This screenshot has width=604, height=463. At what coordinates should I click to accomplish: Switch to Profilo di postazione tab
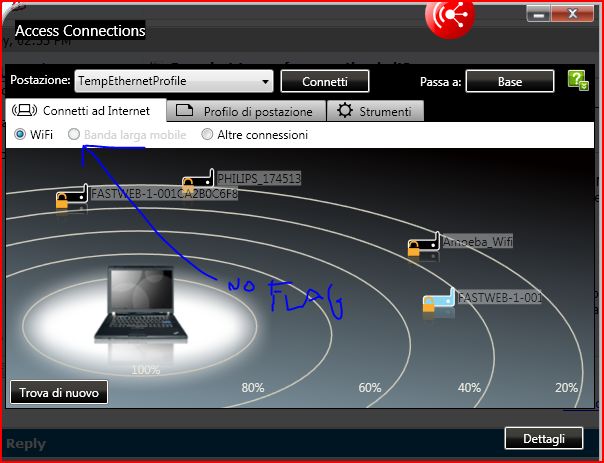pos(247,111)
